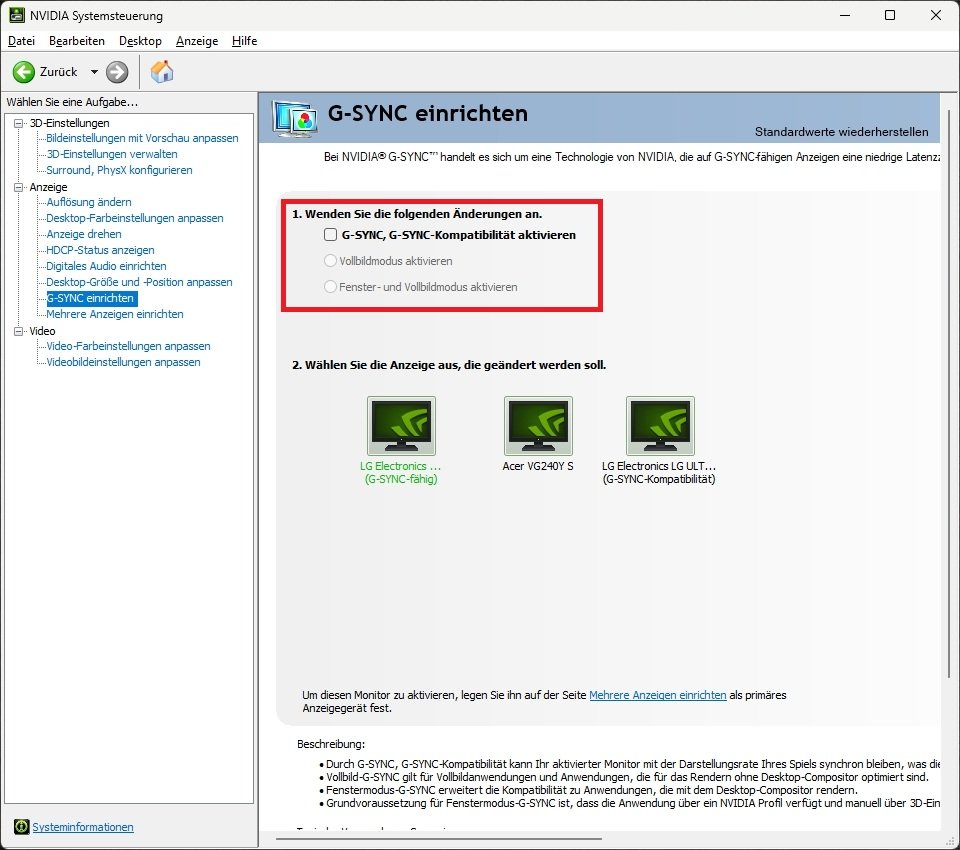This screenshot has height=850, width=960.
Task: Click the horizontal scrollbar at bottom
Action: tap(438, 839)
